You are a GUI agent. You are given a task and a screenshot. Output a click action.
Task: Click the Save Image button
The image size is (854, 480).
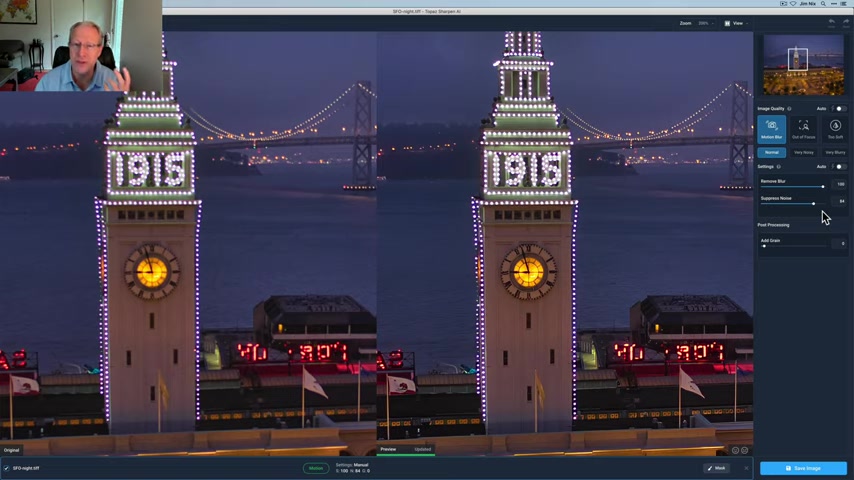pyautogui.click(x=803, y=468)
